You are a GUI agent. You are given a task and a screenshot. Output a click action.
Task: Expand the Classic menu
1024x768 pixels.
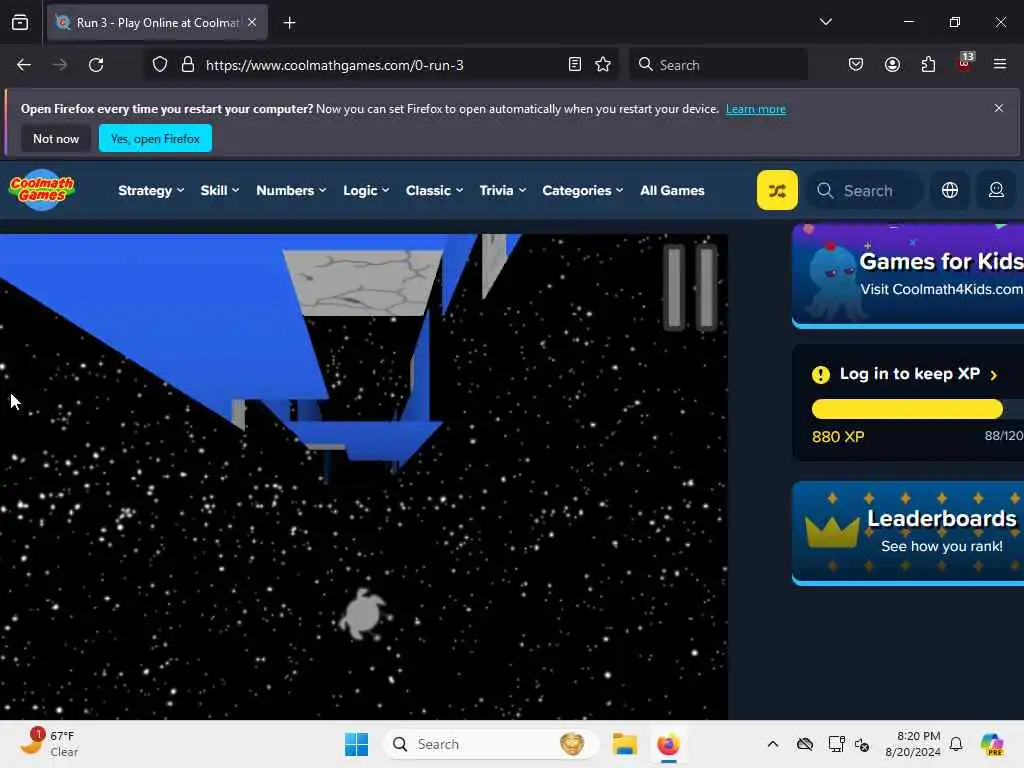tap(434, 191)
